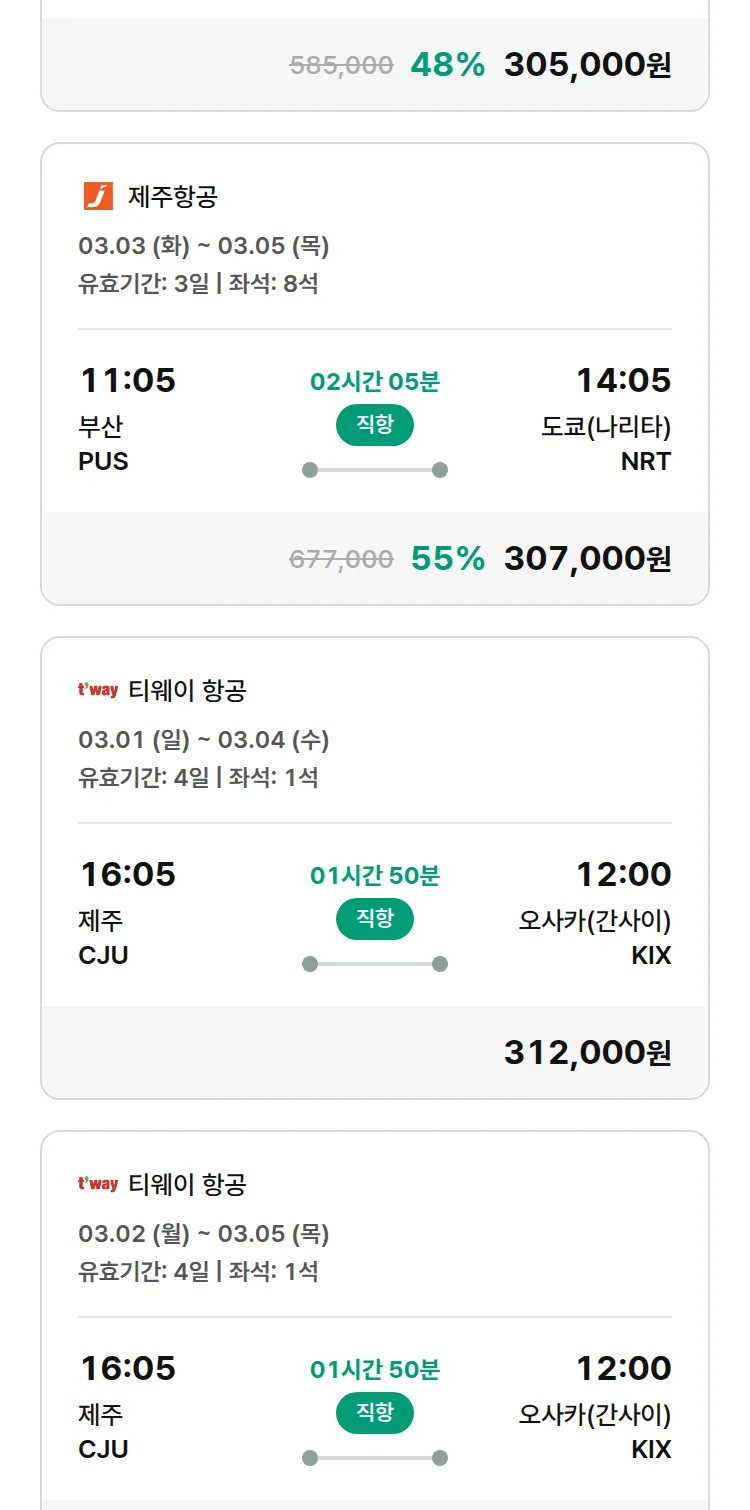Click the 48% discount label

click(447, 65)
